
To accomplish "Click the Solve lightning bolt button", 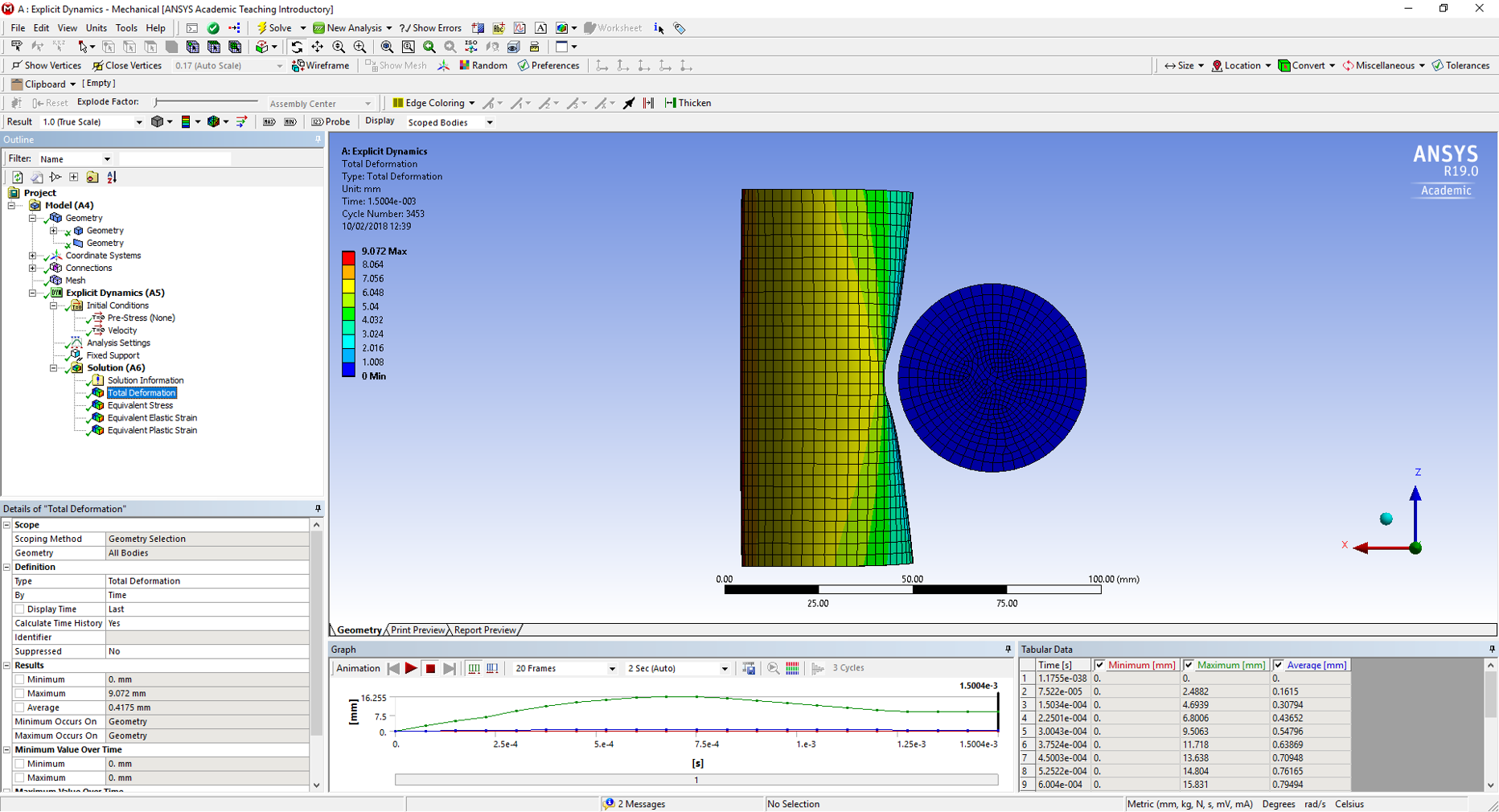I will point(261,28).
